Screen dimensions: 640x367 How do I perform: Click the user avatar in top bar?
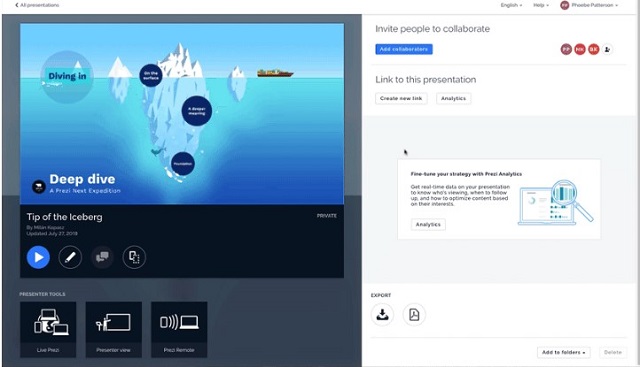point(565,5)
